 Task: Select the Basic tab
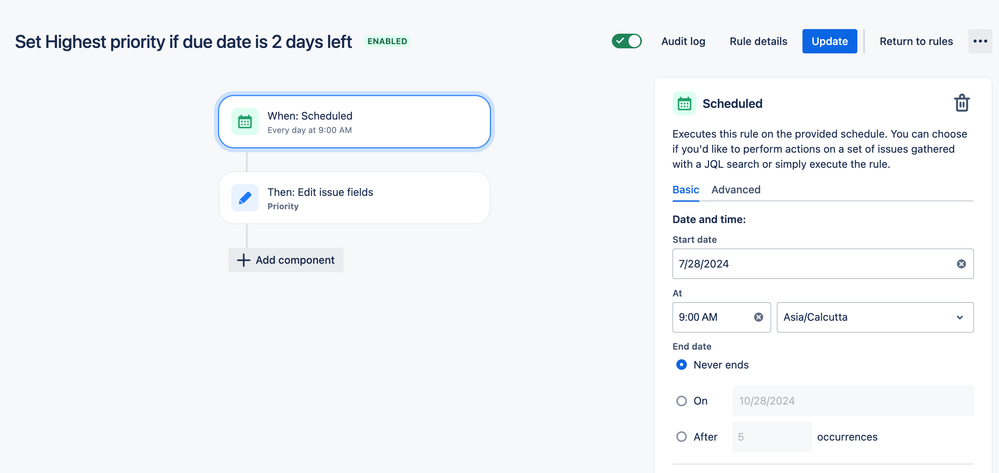[686, 189]
